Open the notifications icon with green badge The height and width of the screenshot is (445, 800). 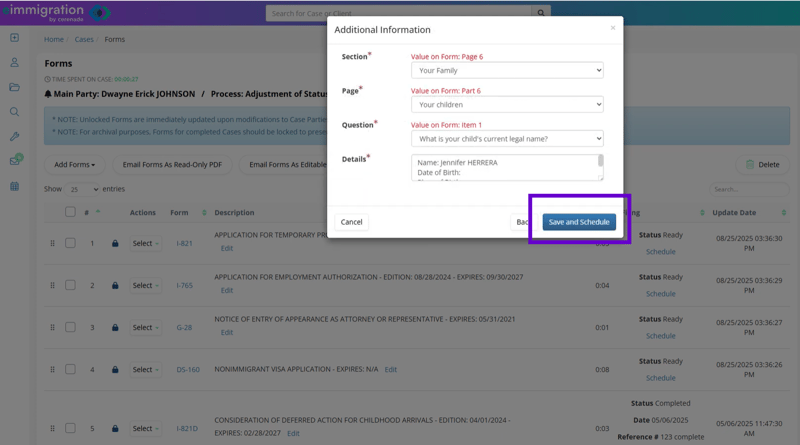(14, 161)
